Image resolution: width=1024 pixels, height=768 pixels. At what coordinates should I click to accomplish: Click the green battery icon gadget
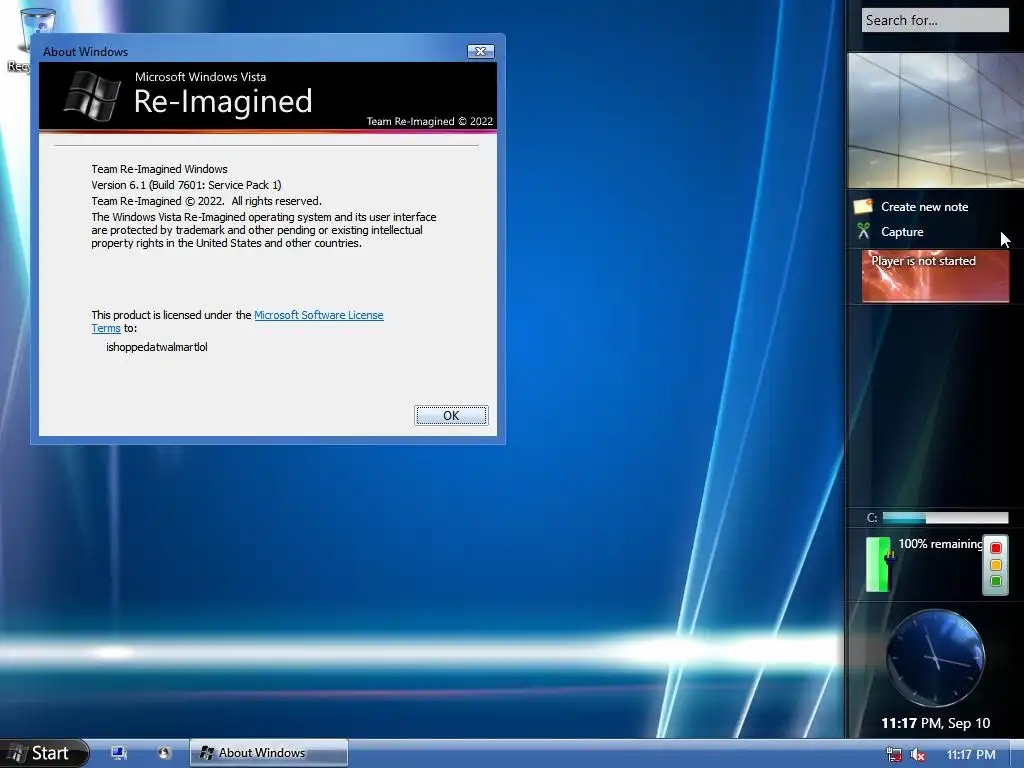[878, 564]
